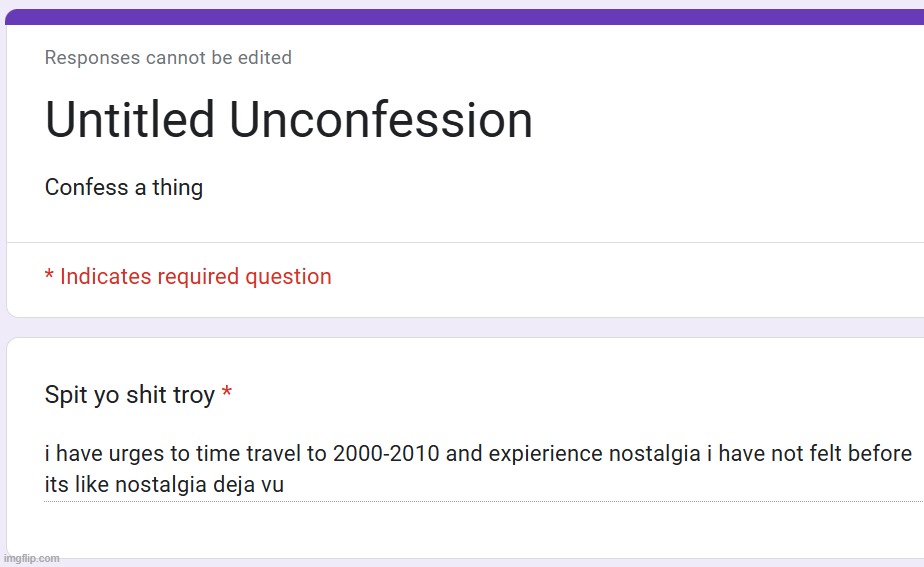924x567 pixels.
Task: Place cursor at the 2000-2010 text in the answer
Action: (386, 453)
